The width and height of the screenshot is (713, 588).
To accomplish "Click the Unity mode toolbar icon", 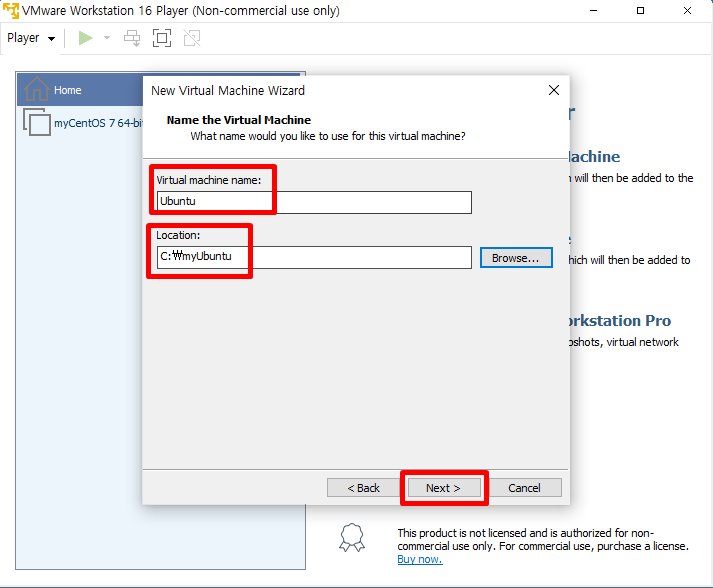I will coord(192,38).
